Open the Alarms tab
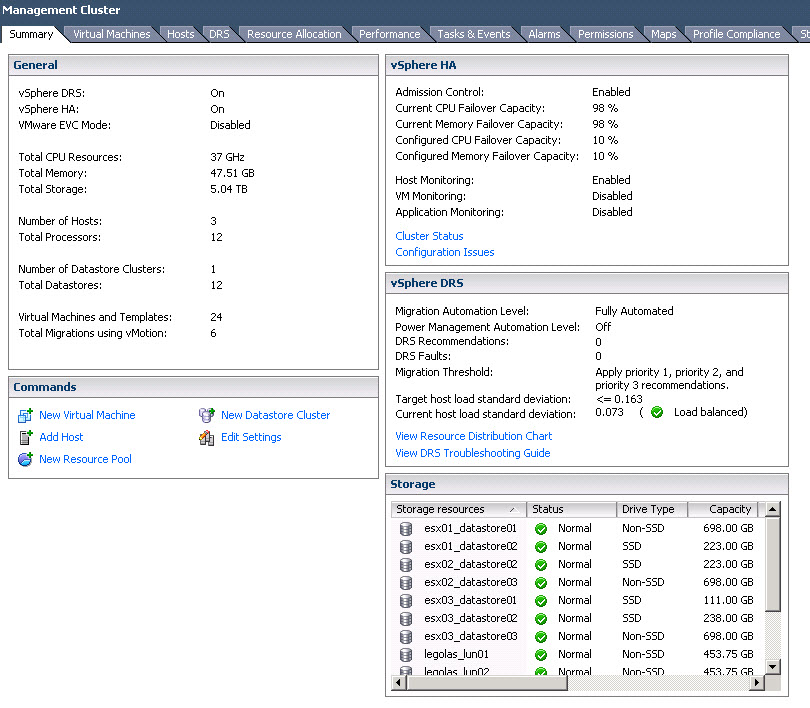810x708 pixels. pos(544,34)
